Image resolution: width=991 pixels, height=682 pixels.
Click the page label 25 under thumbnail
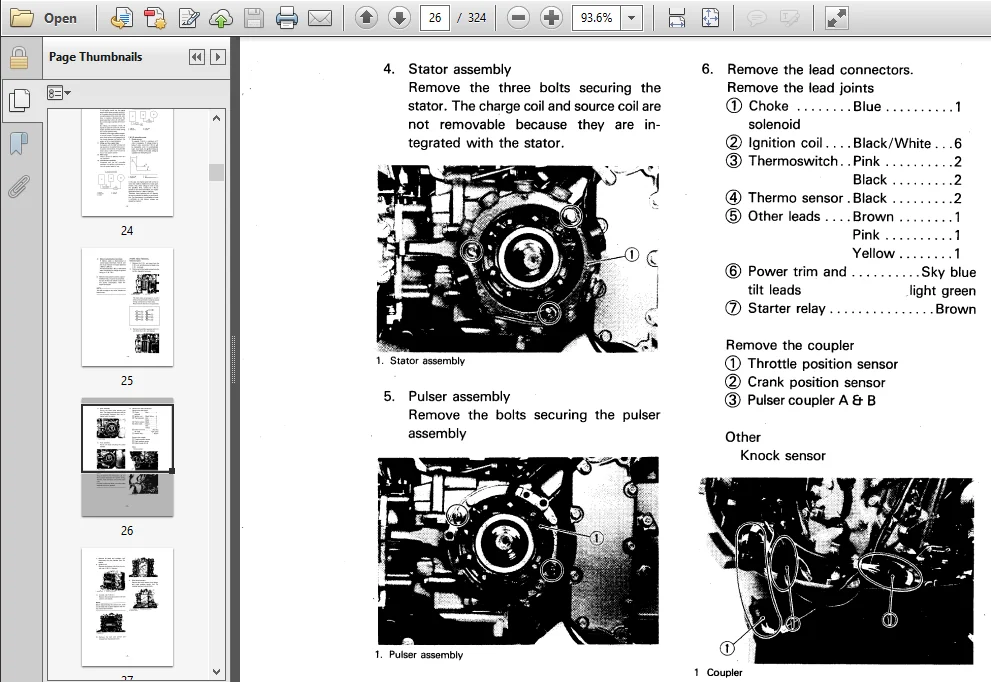[127, 381]
